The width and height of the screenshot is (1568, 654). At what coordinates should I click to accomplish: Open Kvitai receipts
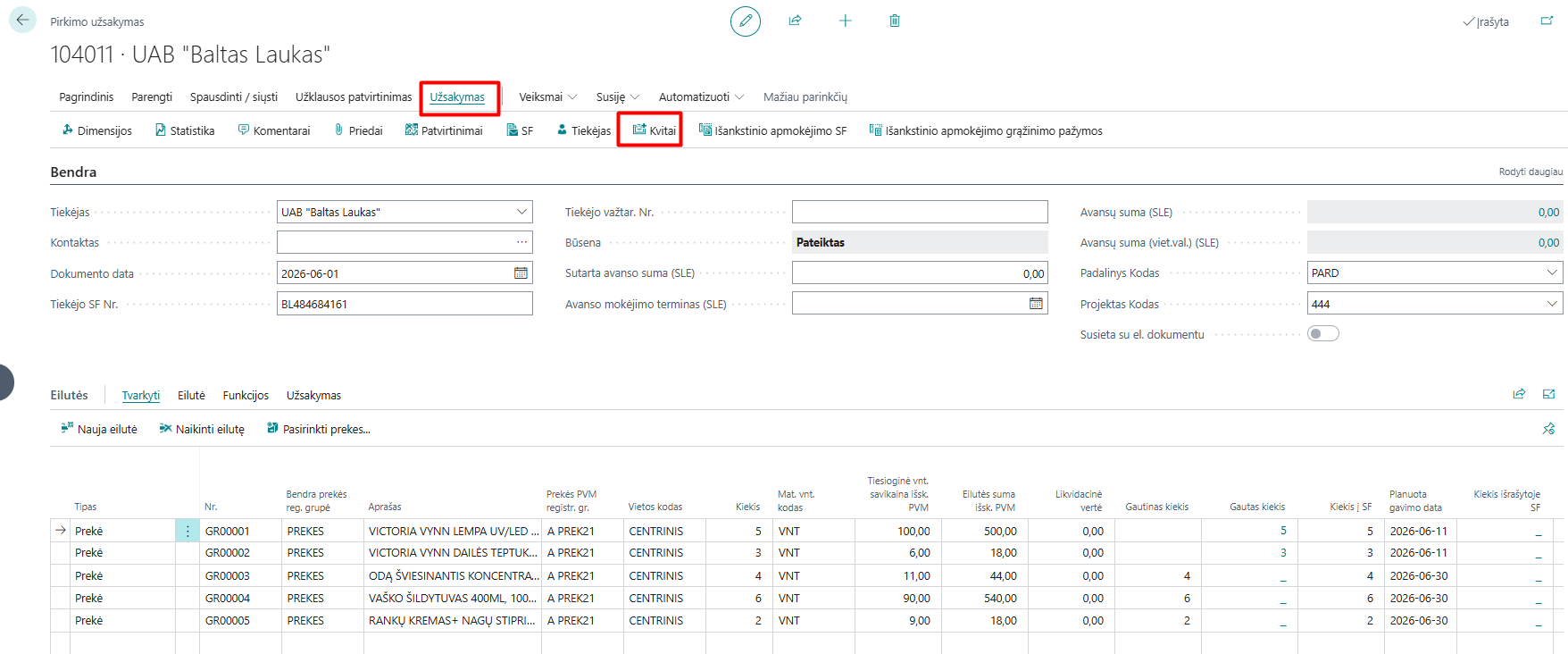[x=655, y=130]
